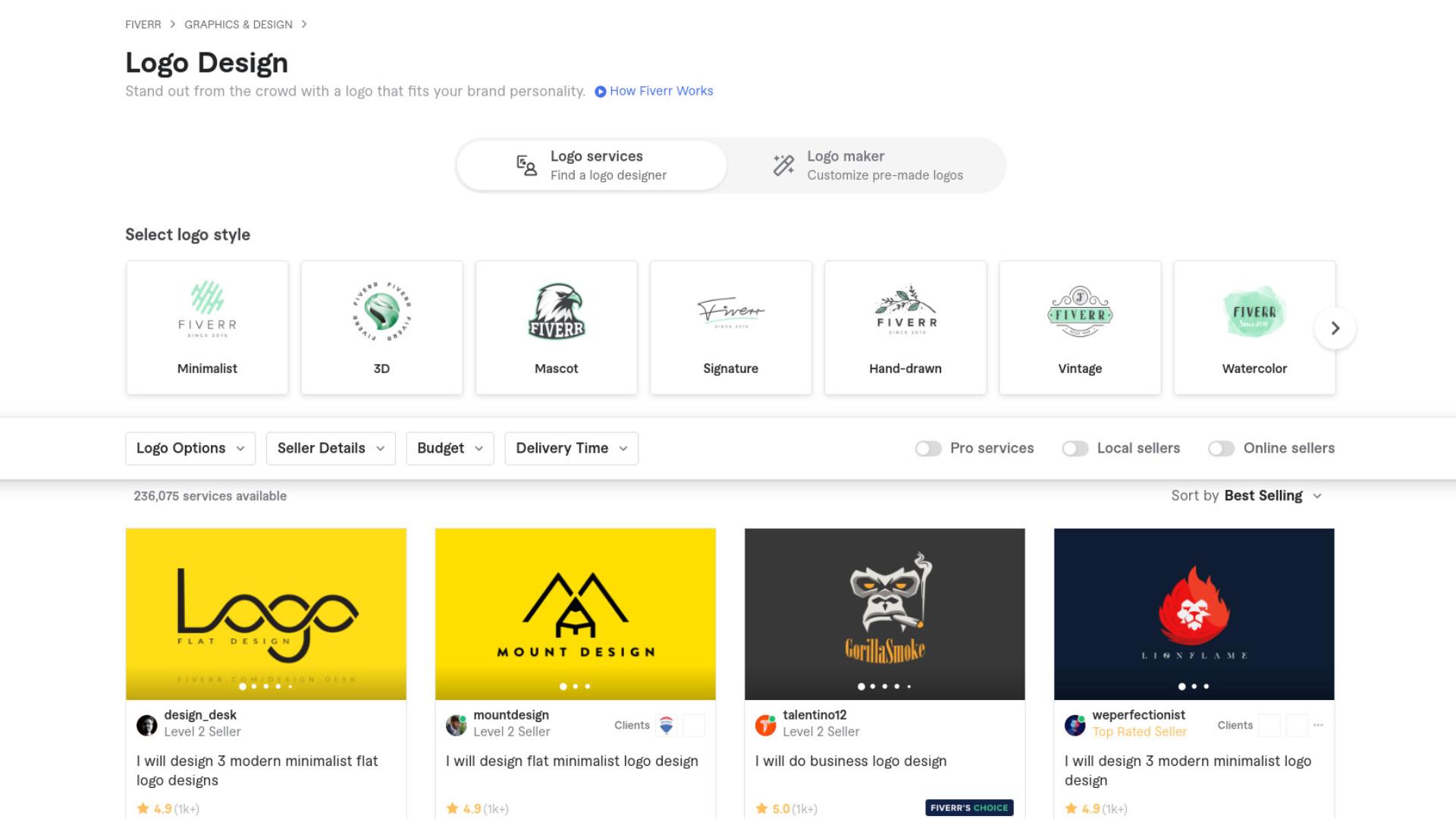Open weperfectionist seller avatar
Viewport: 1456px width, 819px height.
click(x=1075, y=725)
